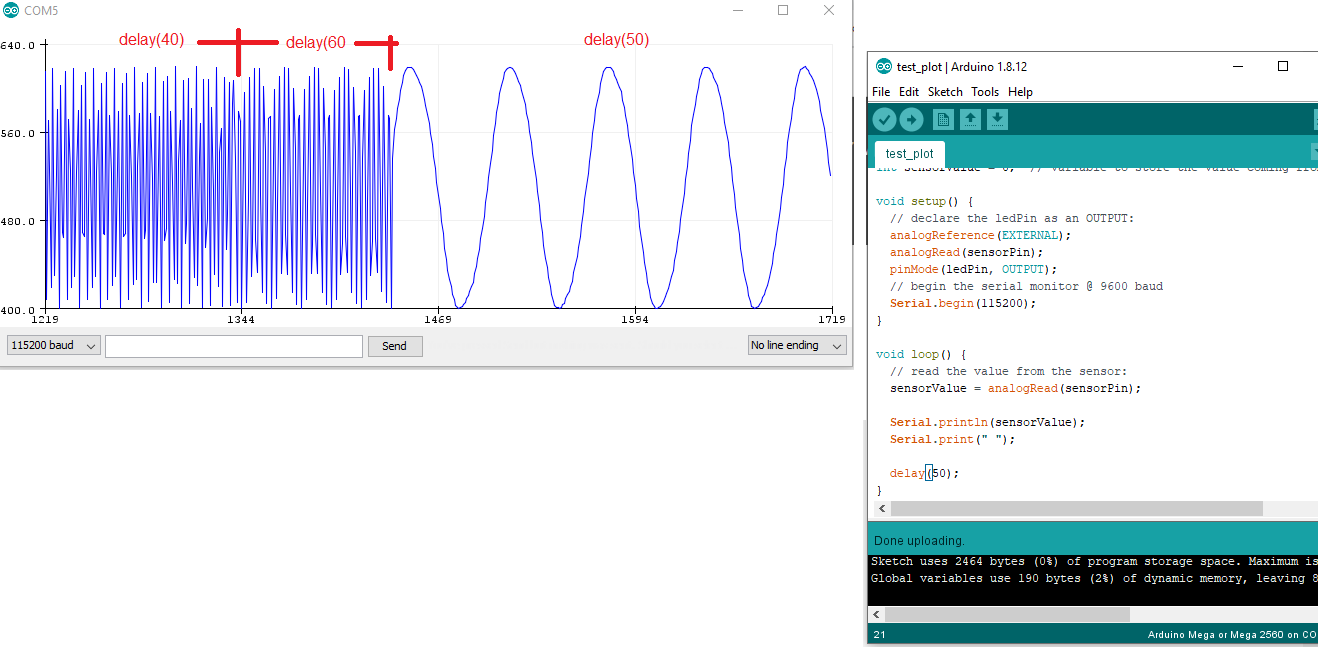This screenshot has height=647, width=1318.
Task: Click the Upload arrow icon
Action: tap(911, 120)
